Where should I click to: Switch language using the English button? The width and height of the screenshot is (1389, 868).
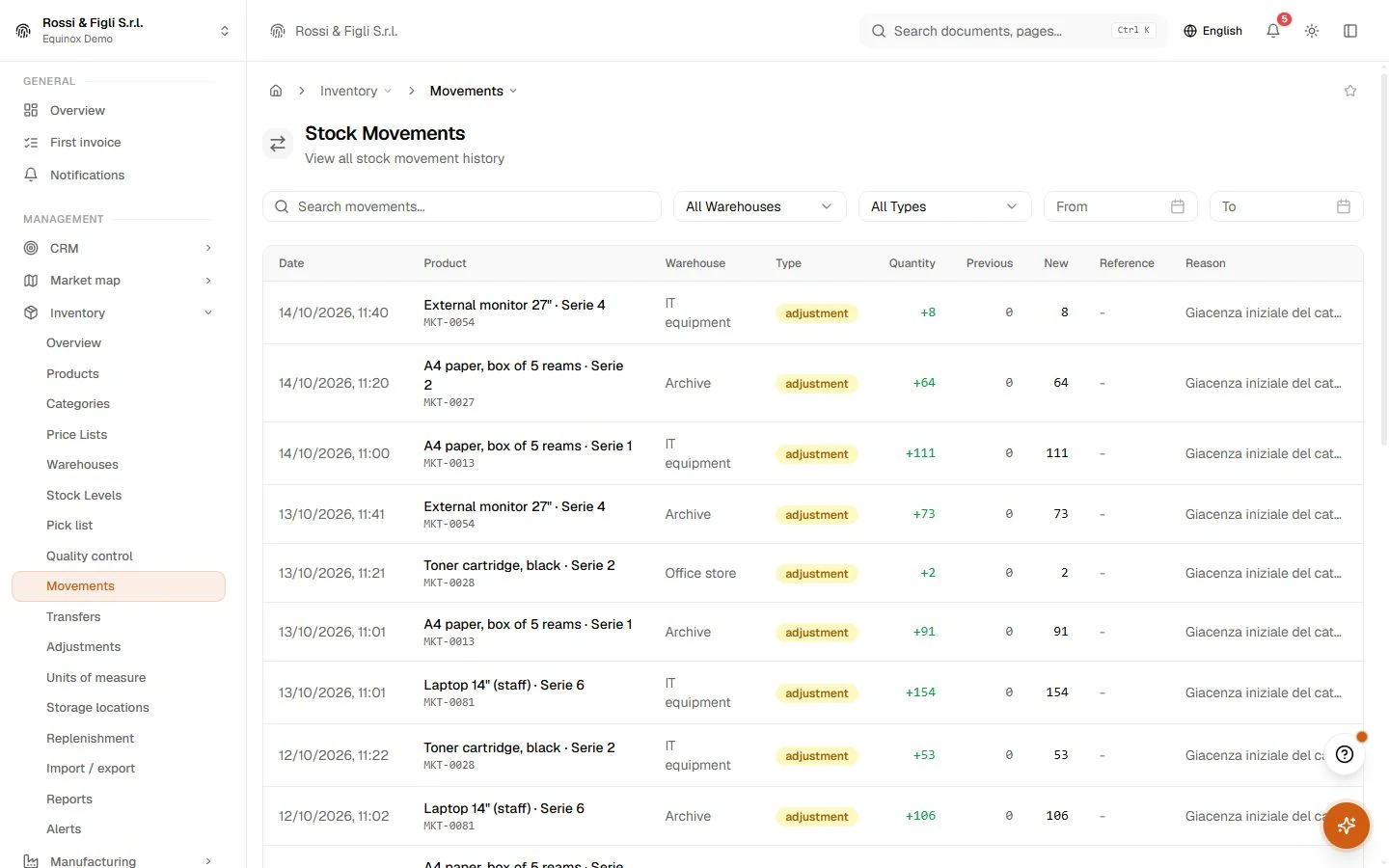pos(1212,31)
